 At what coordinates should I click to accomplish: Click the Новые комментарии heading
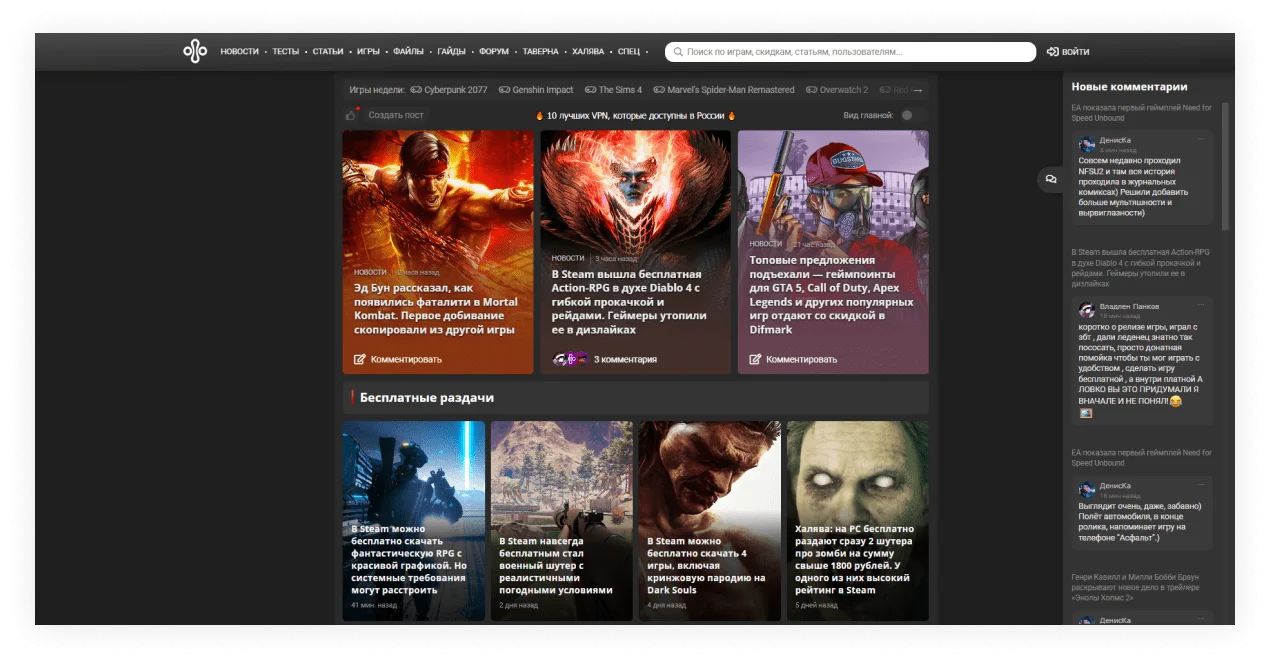coord(1129,87)
